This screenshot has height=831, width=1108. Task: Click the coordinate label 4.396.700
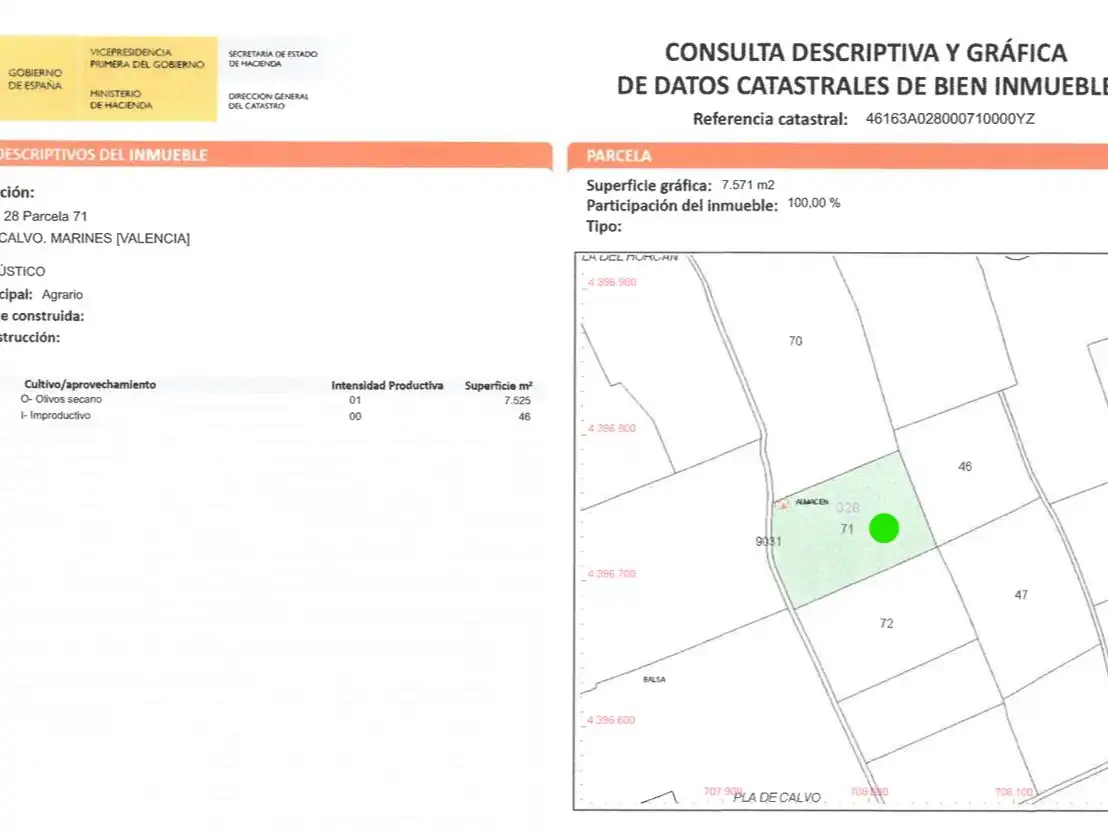612,574
